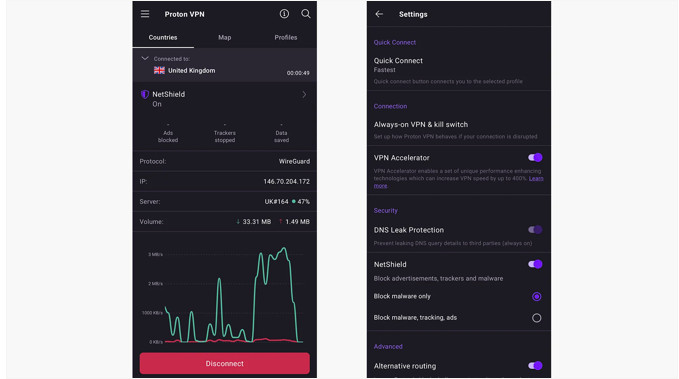
Task: Switch to the Profiles tab
Action: tap(286, 37)
